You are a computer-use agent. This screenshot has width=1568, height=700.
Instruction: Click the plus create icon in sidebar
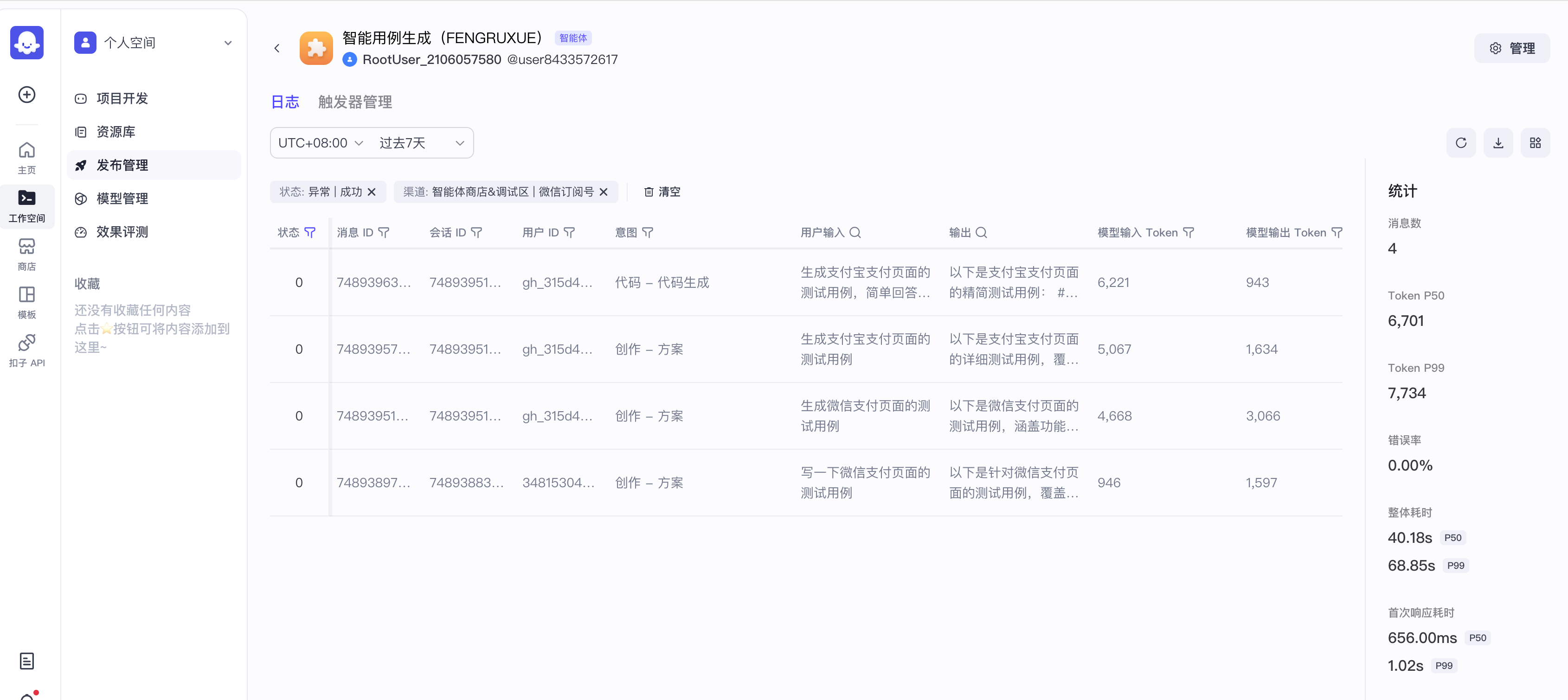click(x=27, y=95)
